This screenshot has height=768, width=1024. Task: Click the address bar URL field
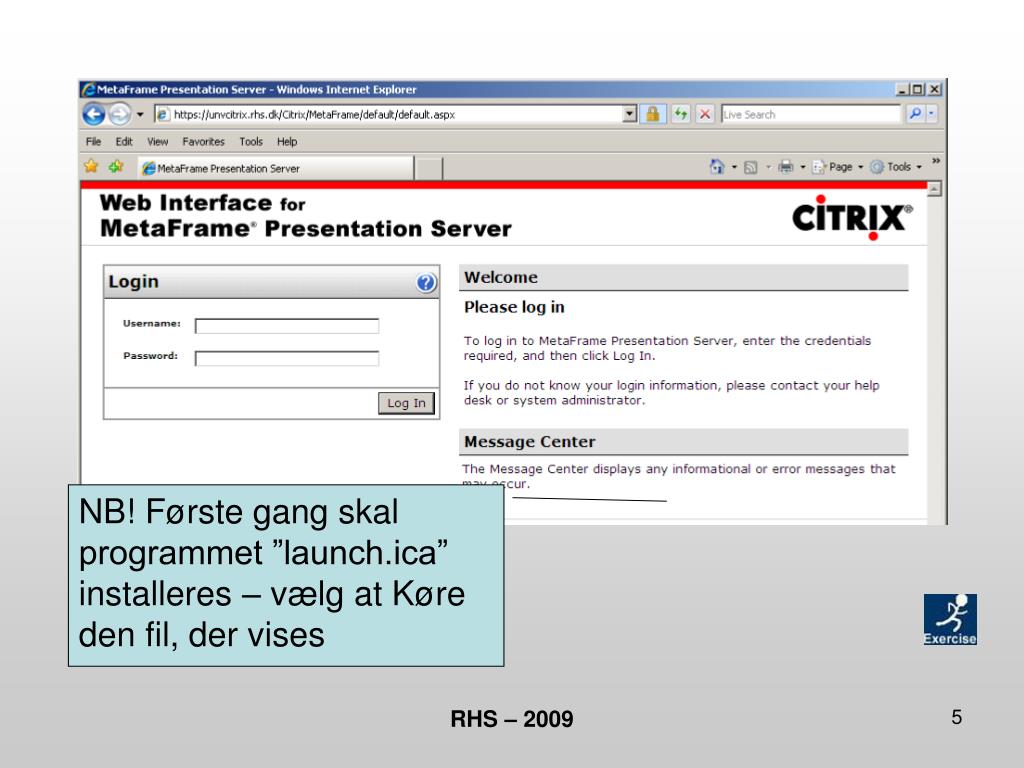[389, 114]
